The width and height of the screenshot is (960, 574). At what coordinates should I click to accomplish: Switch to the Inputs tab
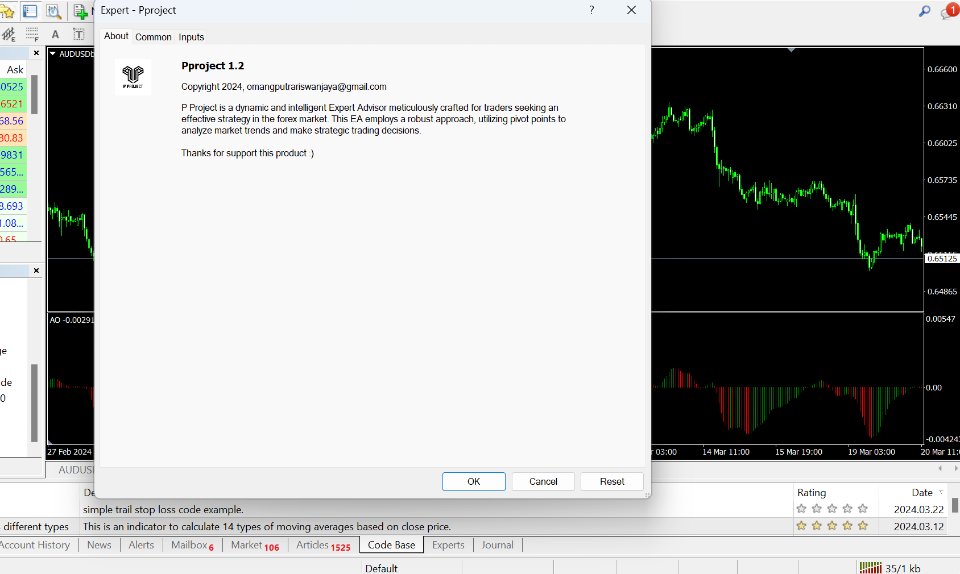(191, 37)
